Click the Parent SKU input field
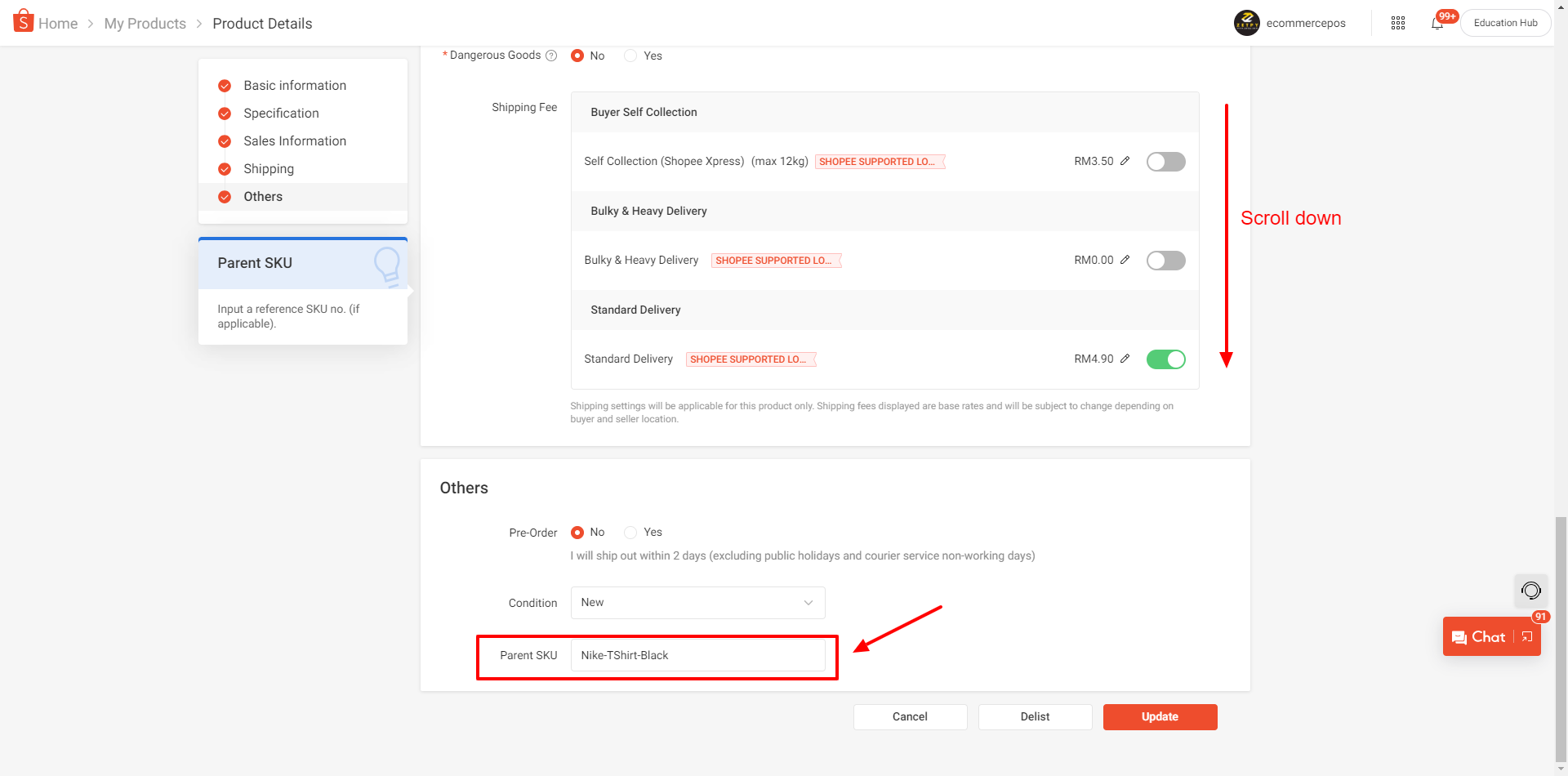Screen dimensions: 1568x776 point(697,655)
